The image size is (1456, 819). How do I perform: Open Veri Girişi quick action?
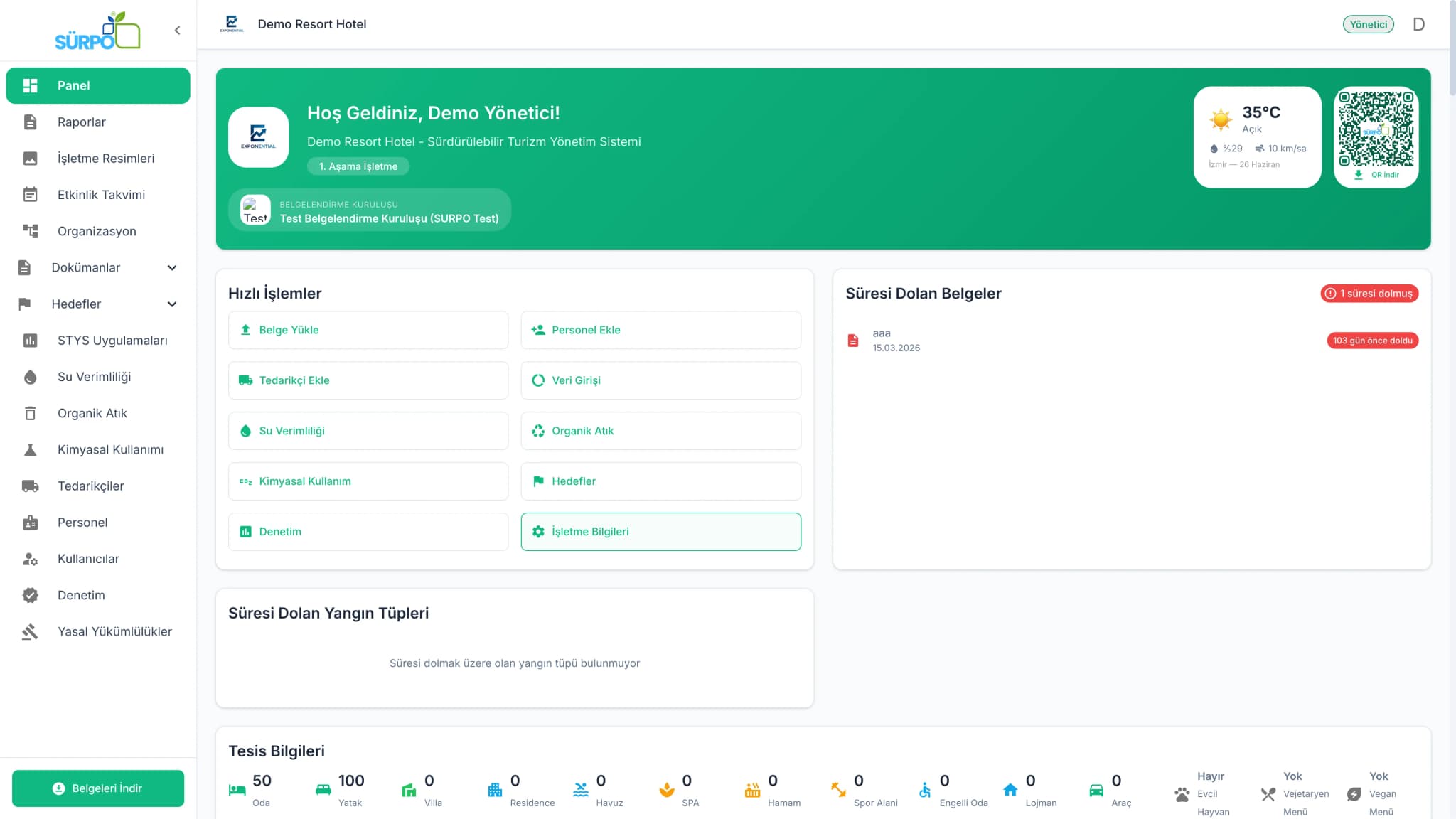(x=661, y=380)
